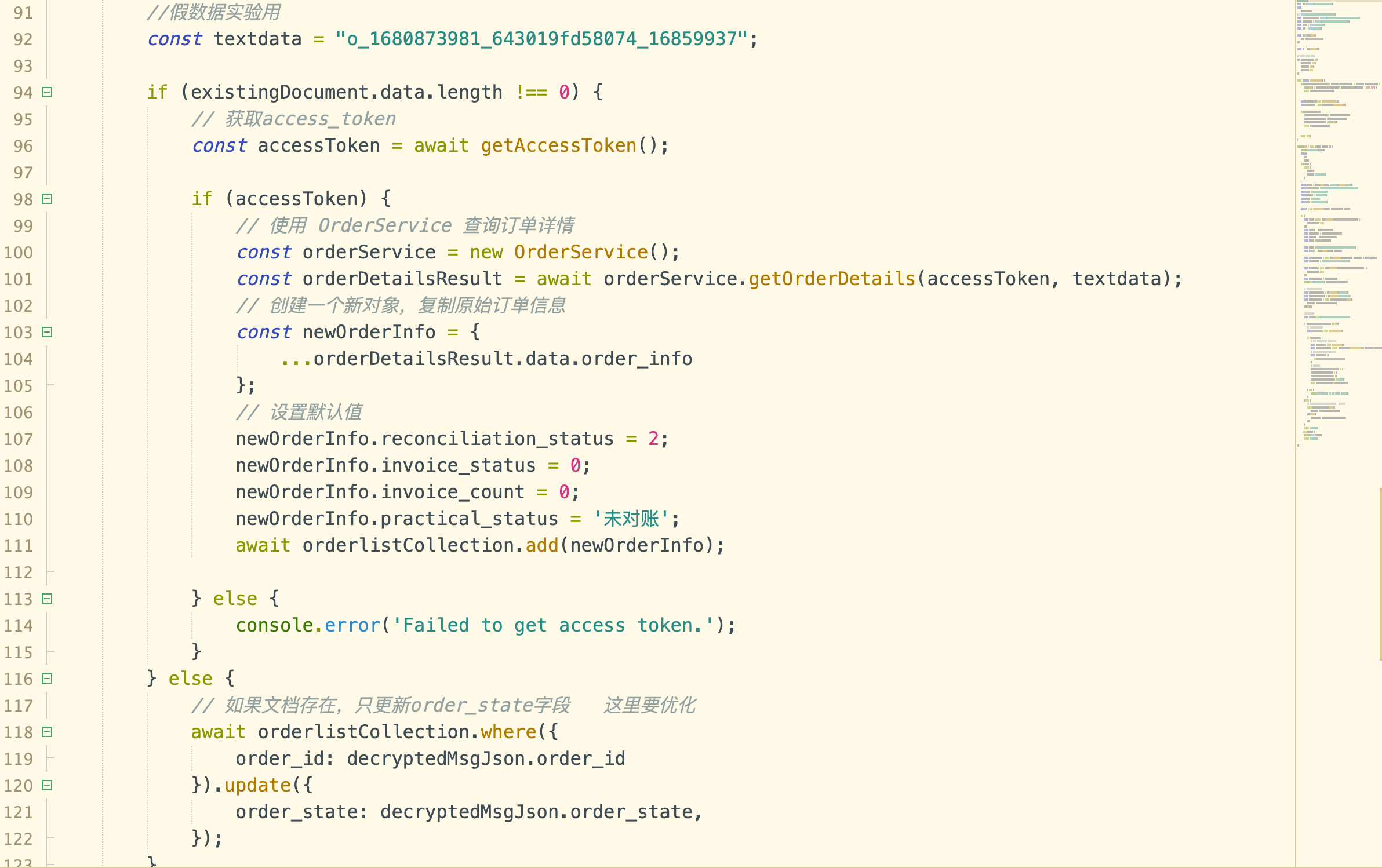Viewport: 1382px width, 868px height.
Task: Collapse the where() fold on line 118
Action: tap(48, 732)
